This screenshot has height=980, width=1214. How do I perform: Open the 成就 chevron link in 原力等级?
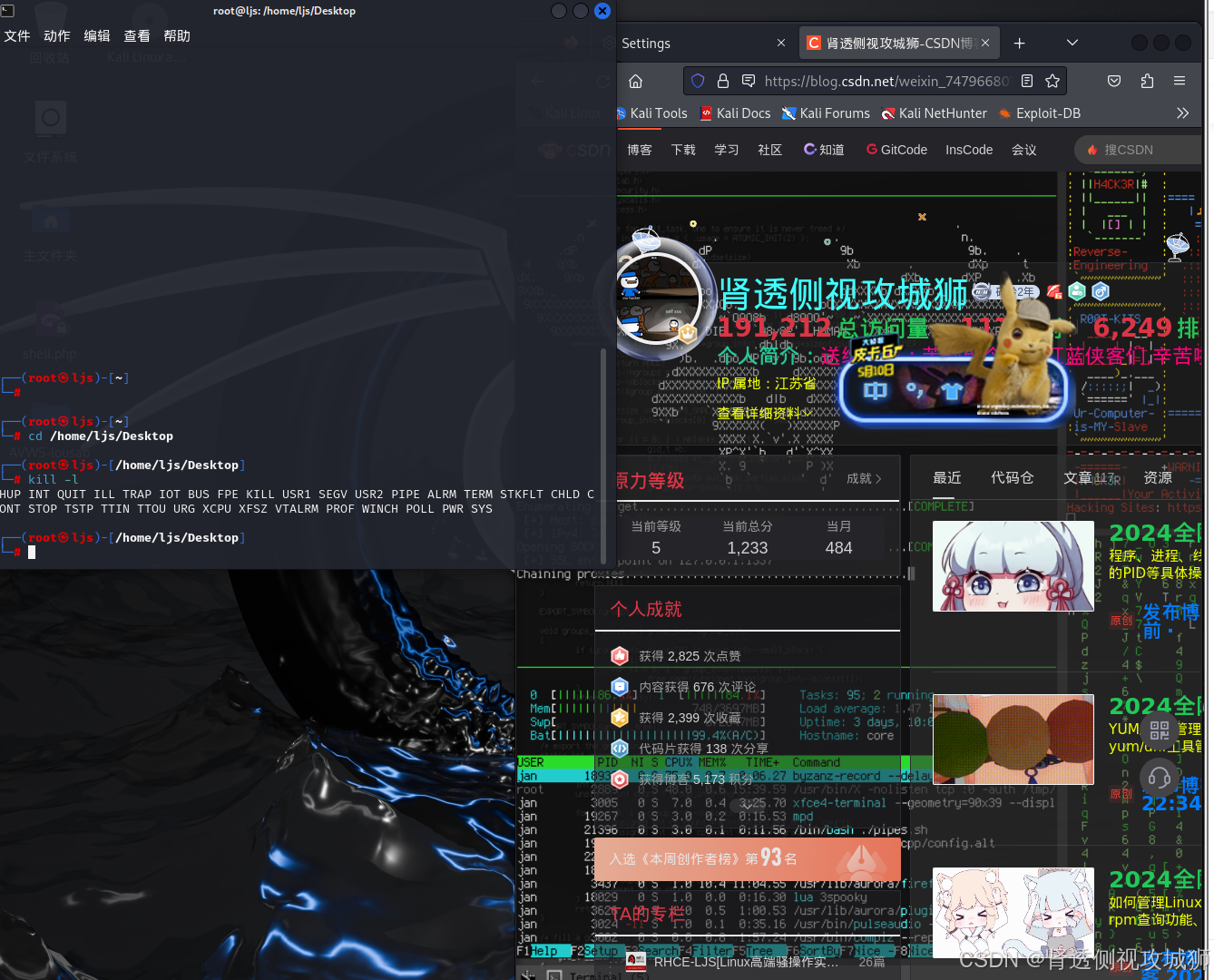click(864, 478)
